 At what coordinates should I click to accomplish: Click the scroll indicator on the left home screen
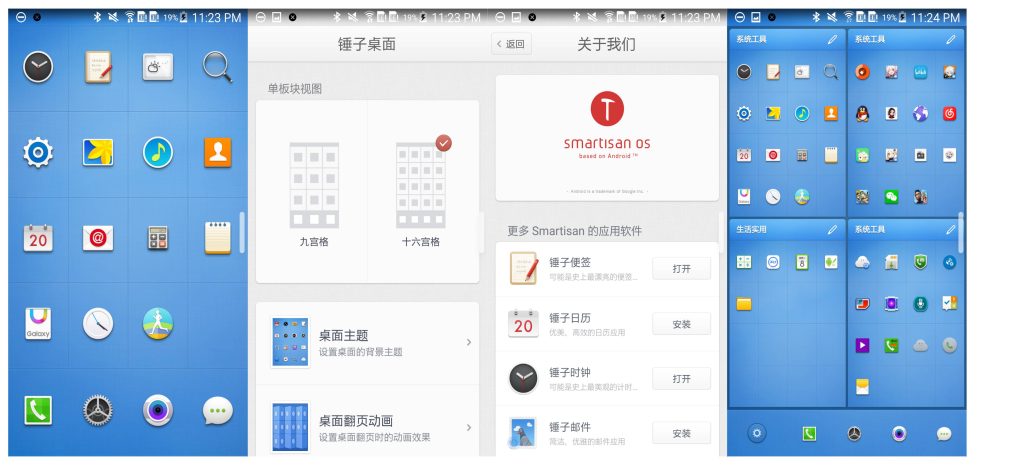(241, 232)
